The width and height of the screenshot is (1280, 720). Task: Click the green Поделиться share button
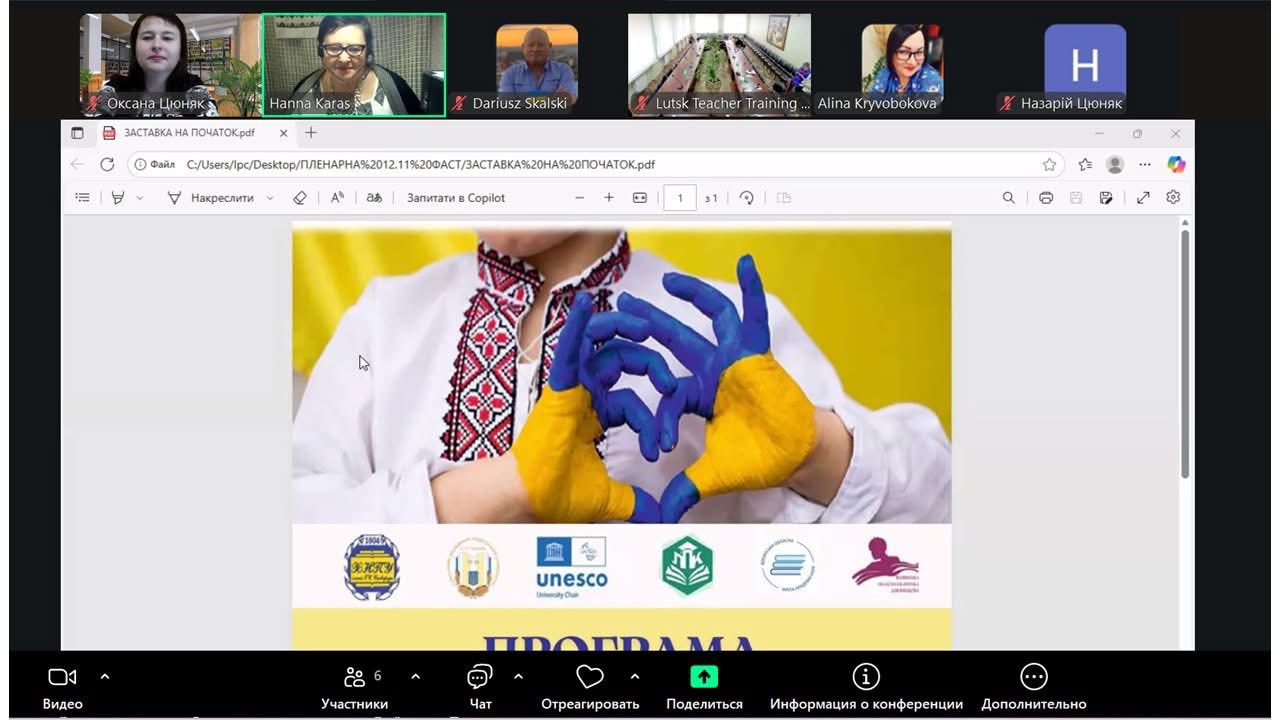click(704, 678)
